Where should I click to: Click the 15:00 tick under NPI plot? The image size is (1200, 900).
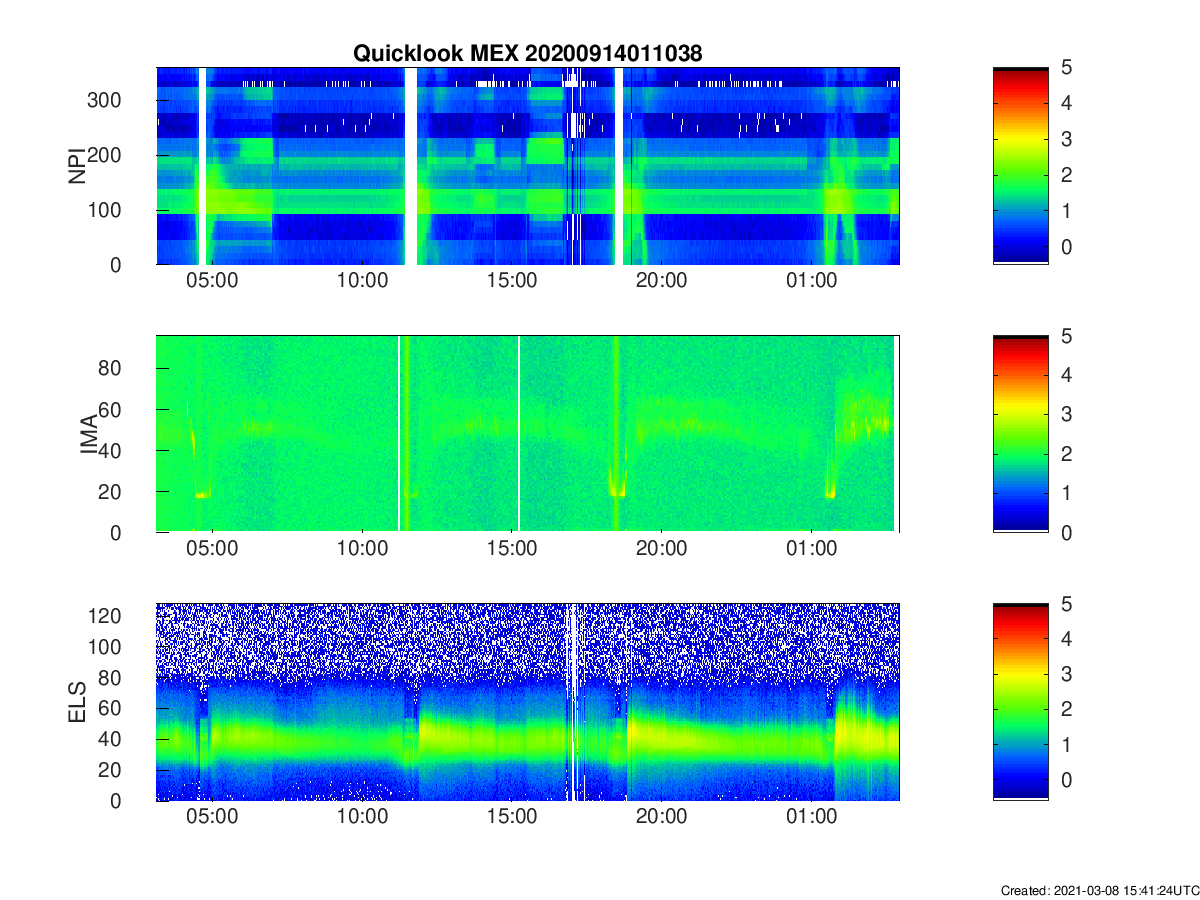click(x=512, y=282)
